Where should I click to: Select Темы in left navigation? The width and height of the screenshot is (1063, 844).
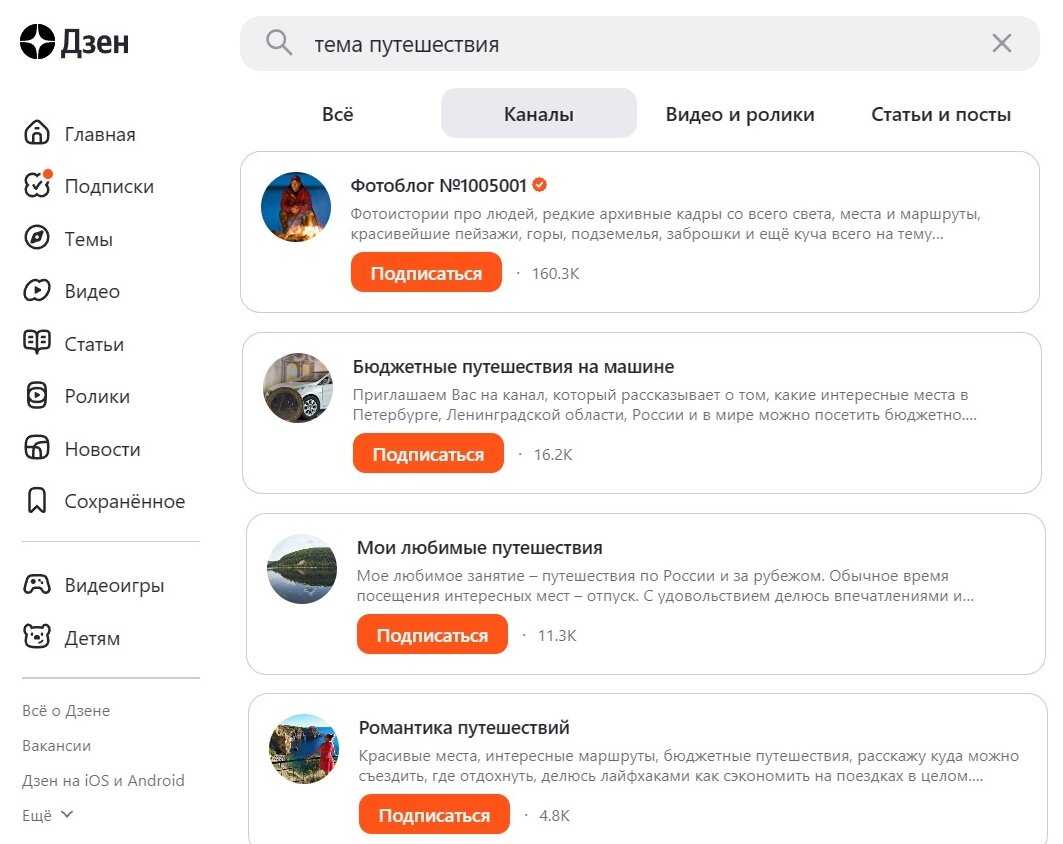[x=89, y=239]
